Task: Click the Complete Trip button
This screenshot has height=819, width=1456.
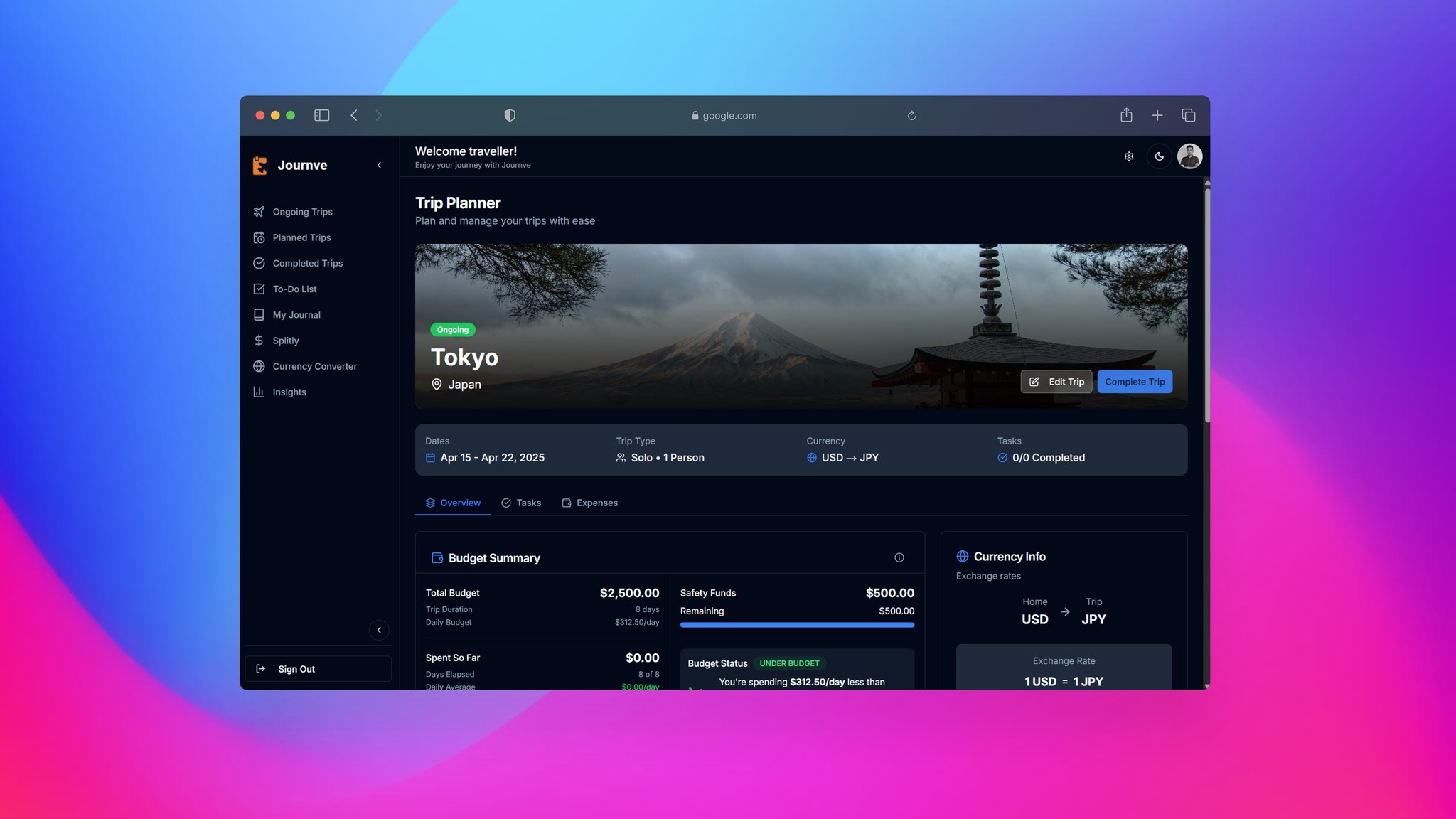Action: tap(1135, 382)
